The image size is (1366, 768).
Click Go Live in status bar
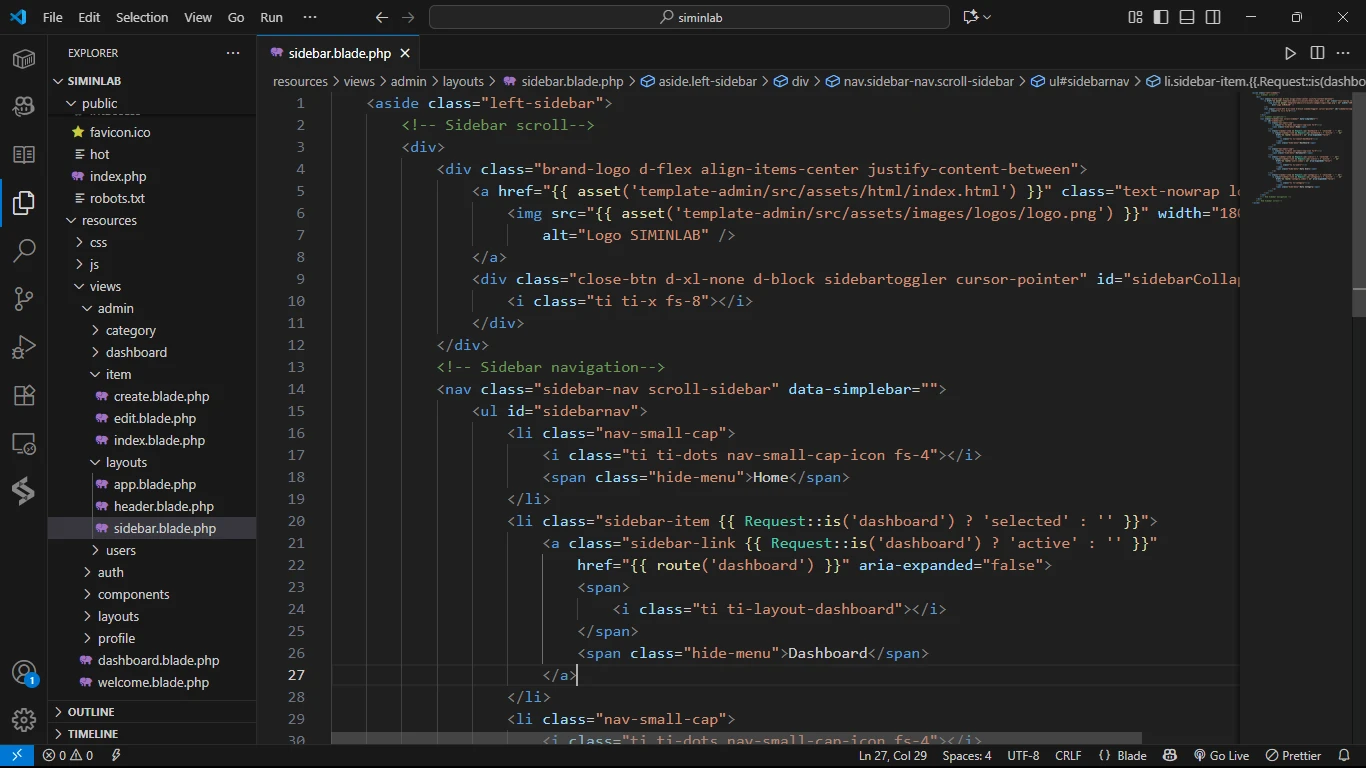pyautogui.click(x=1221, y=756)
